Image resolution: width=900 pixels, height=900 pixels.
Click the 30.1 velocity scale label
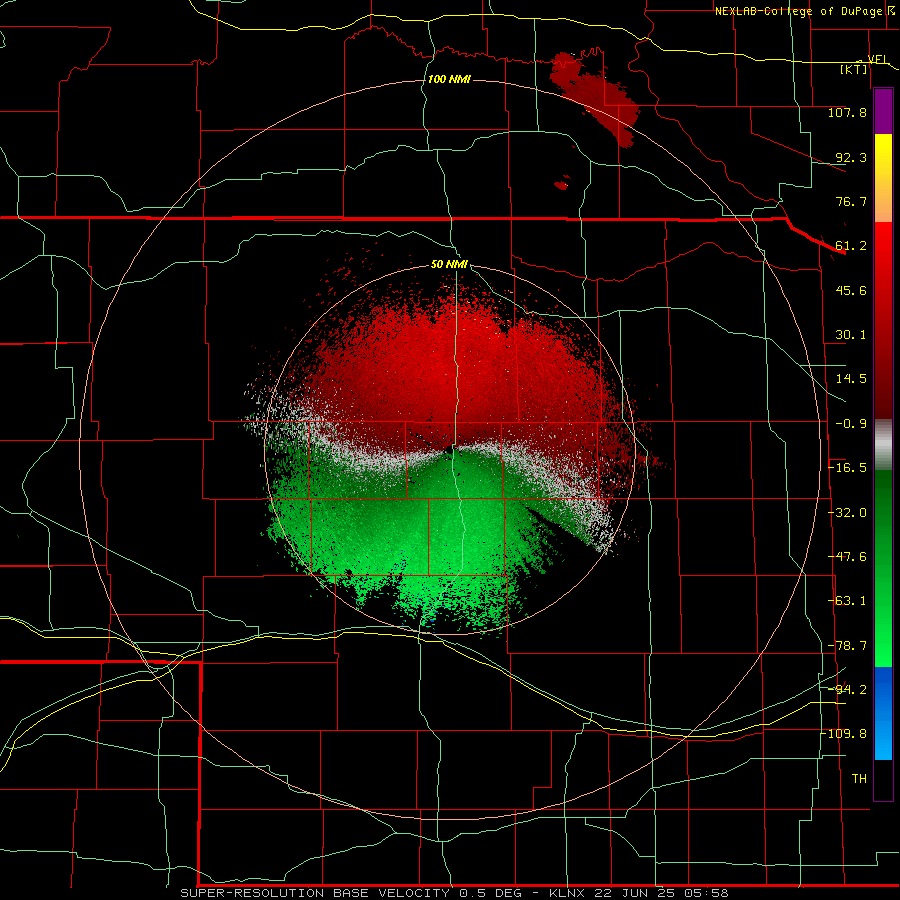(851, 335)
